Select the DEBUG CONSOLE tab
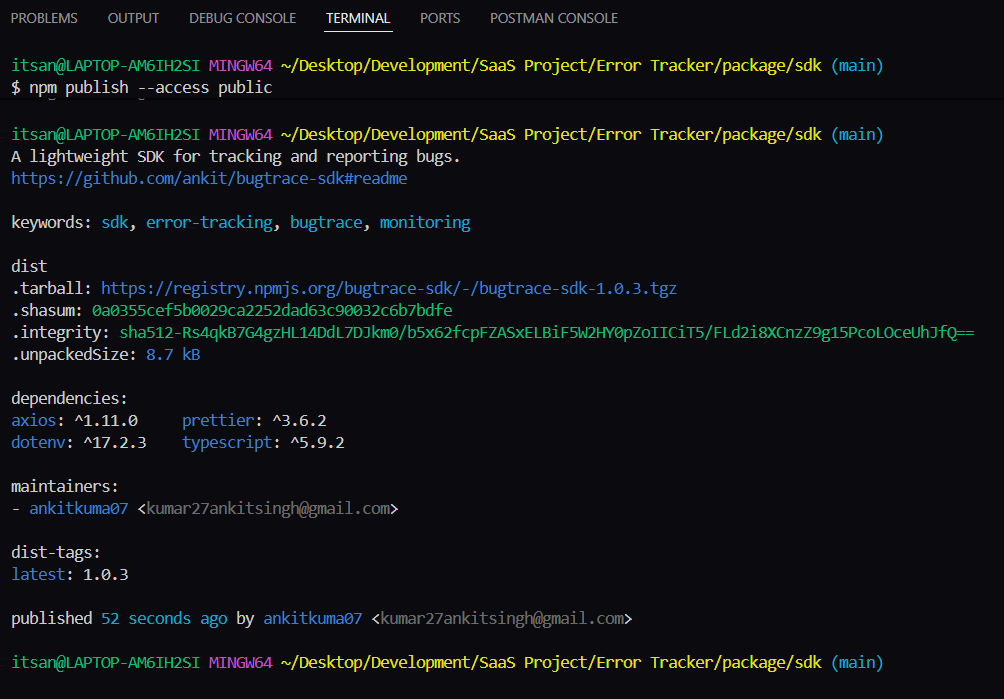Screen dimensions: 1004x699 [243, 18]
